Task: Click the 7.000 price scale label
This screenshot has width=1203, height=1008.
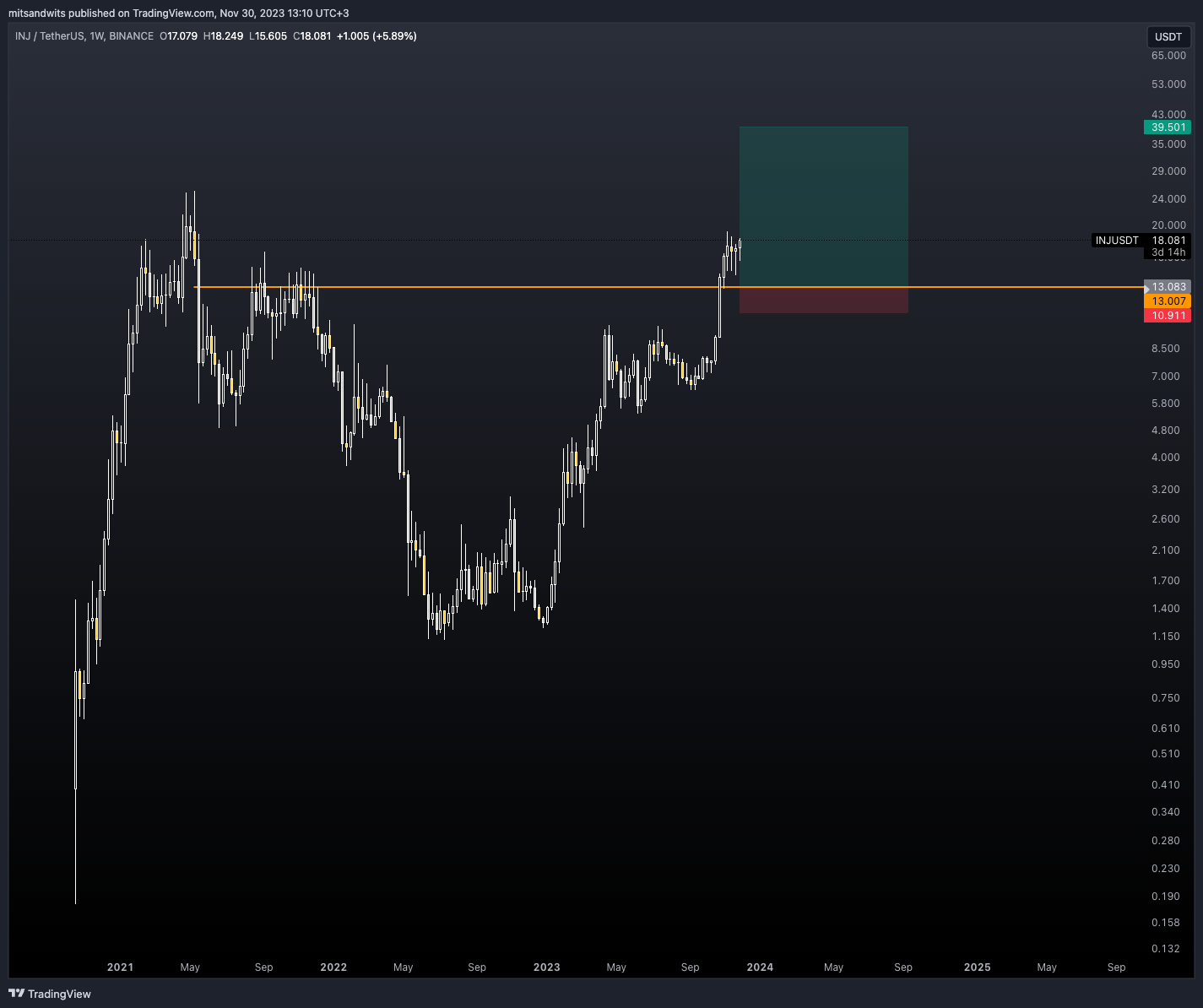Action: pos(1166,377)
